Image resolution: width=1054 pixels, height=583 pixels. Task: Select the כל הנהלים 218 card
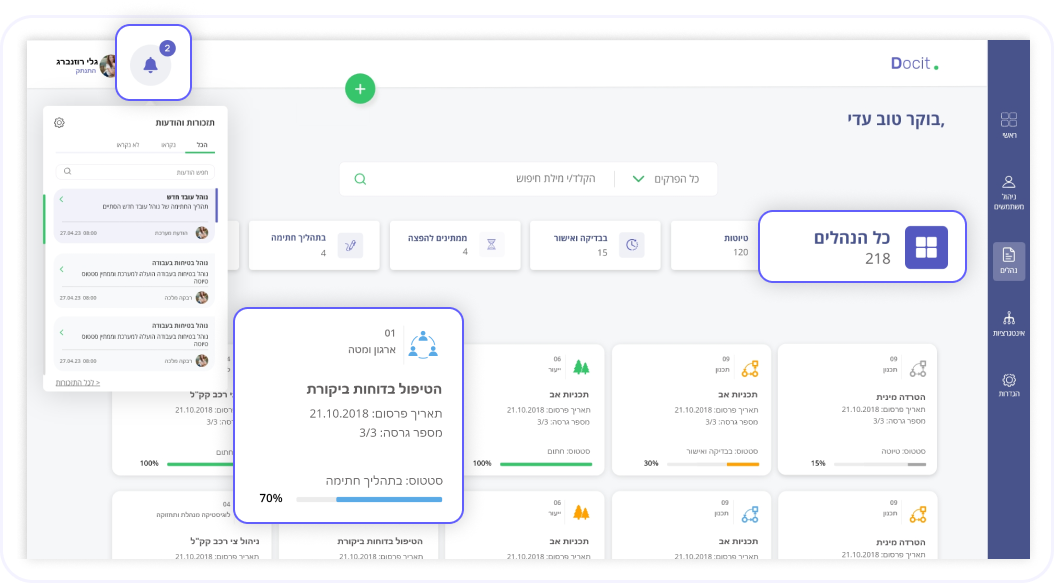click(862, 246)
